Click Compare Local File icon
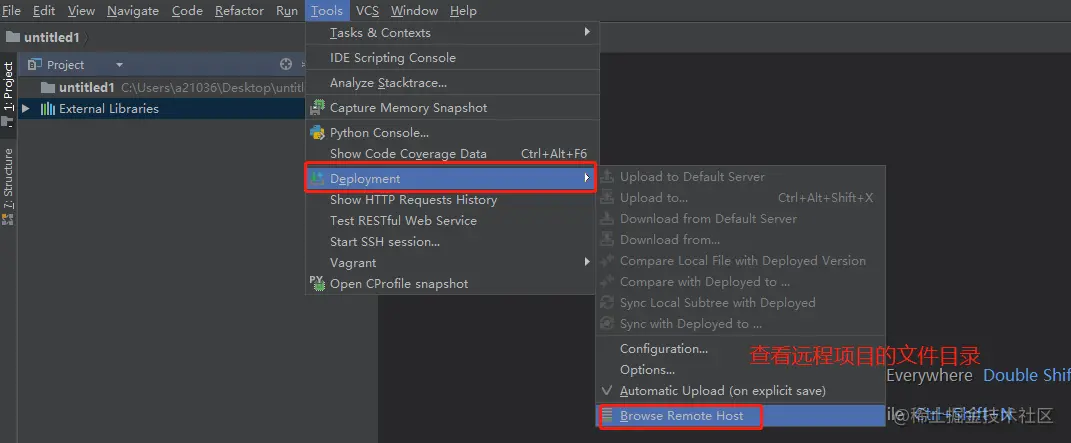 pyautogui.click(x=607, y=261)
